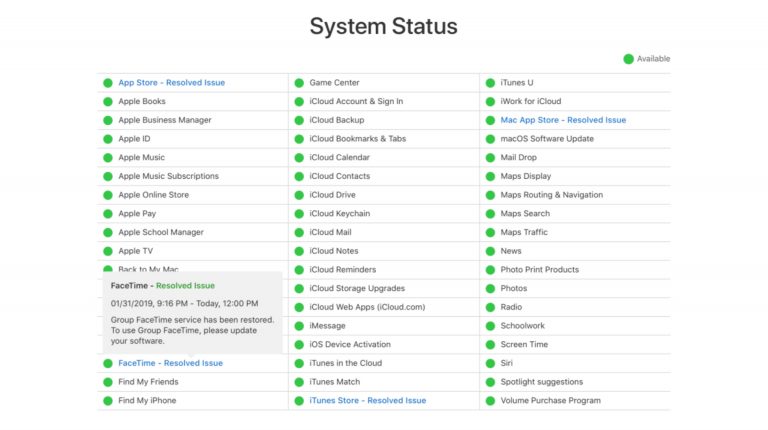Viewport: 768px width, 430px height.
Task: Click the green dot beside iCloud Mail
Action: (x=299, y=232)
